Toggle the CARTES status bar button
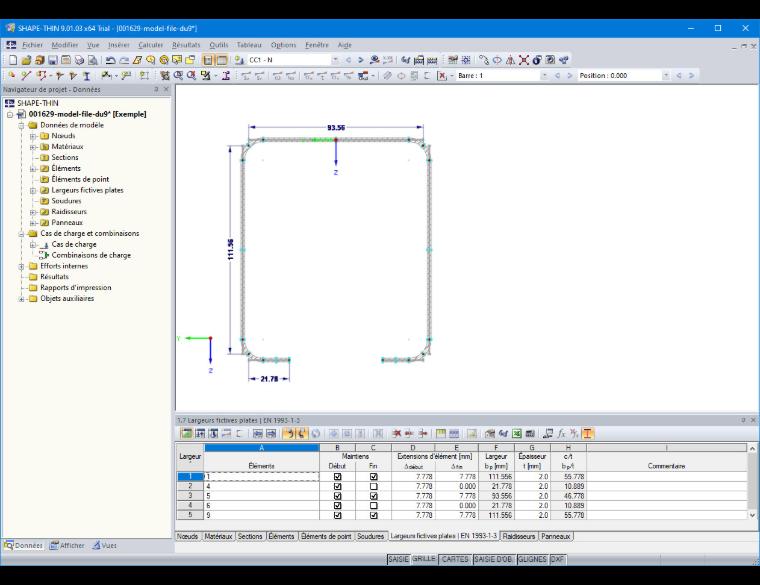The height and width of the screenshot is (585, 760). pyautogui.click(x=455, y=559)
